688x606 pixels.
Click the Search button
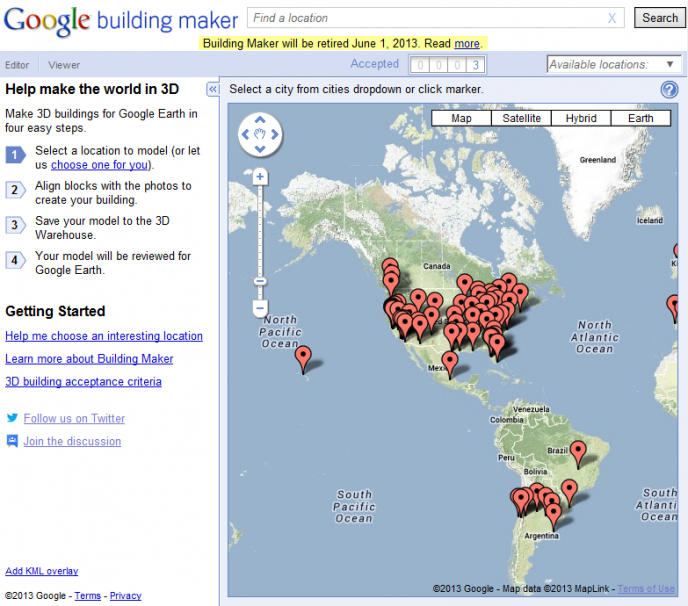point(660,18)
